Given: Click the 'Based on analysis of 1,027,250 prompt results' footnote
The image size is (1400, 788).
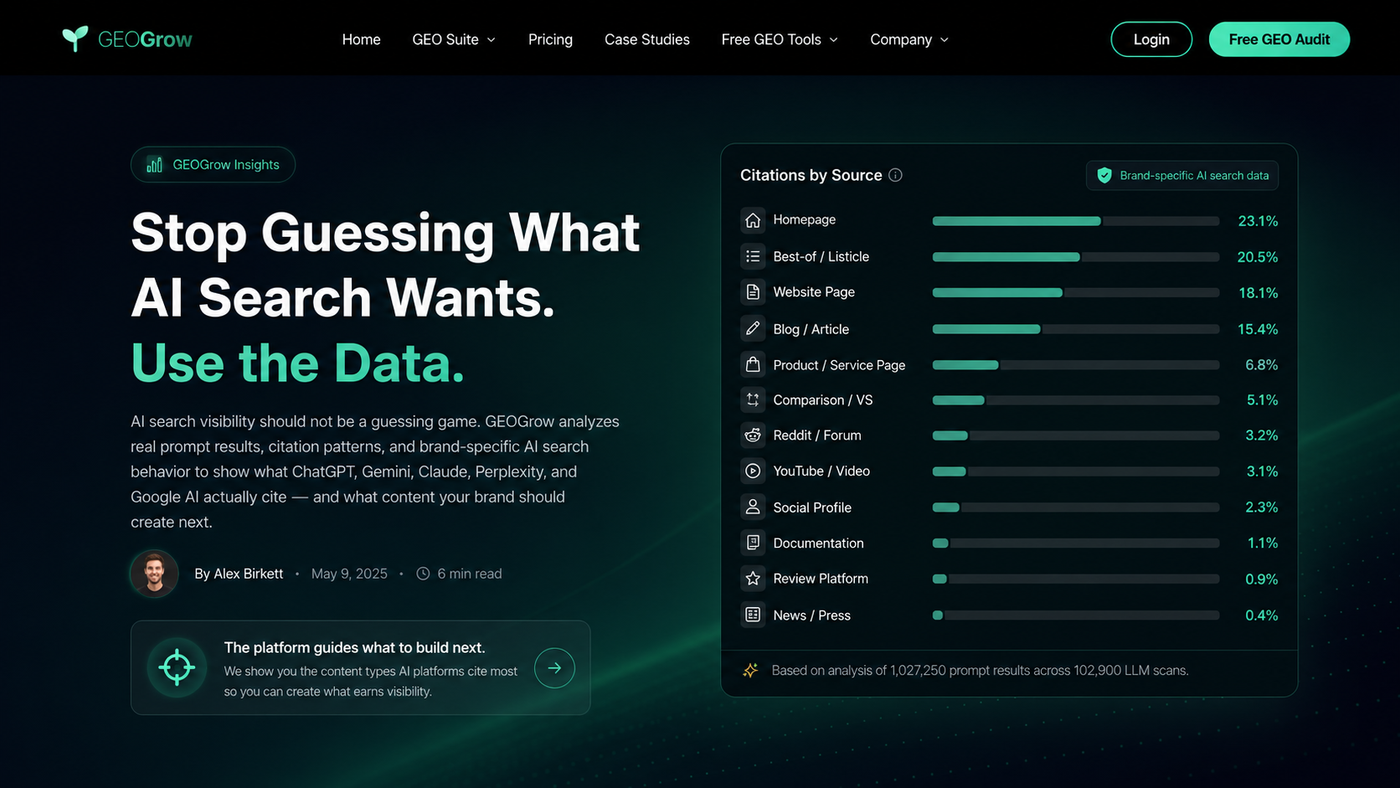Looking at the screenshot, I should point(980,670).
